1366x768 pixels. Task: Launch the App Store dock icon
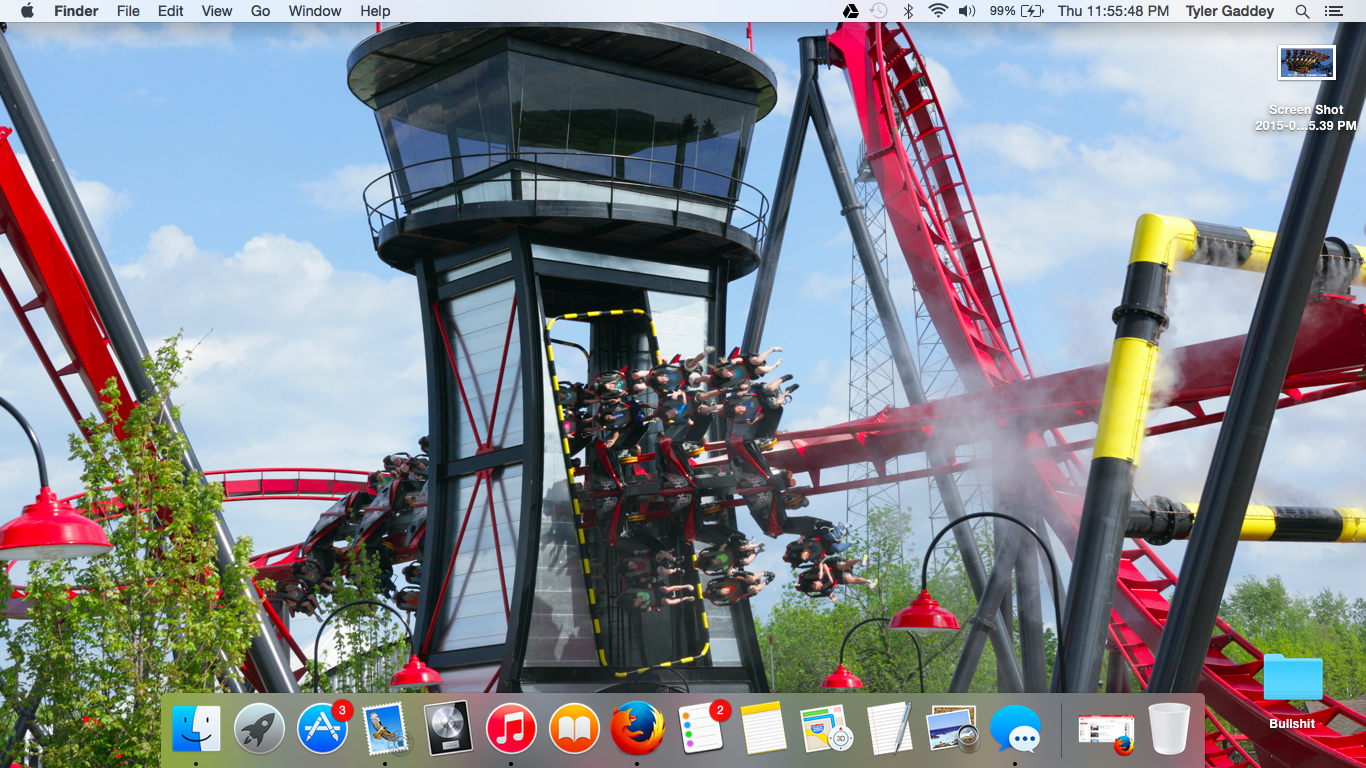322,728
